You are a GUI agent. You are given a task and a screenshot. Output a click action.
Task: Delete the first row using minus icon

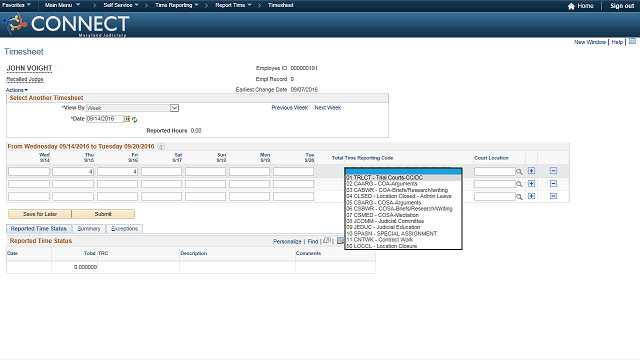[x=553, y=171]
